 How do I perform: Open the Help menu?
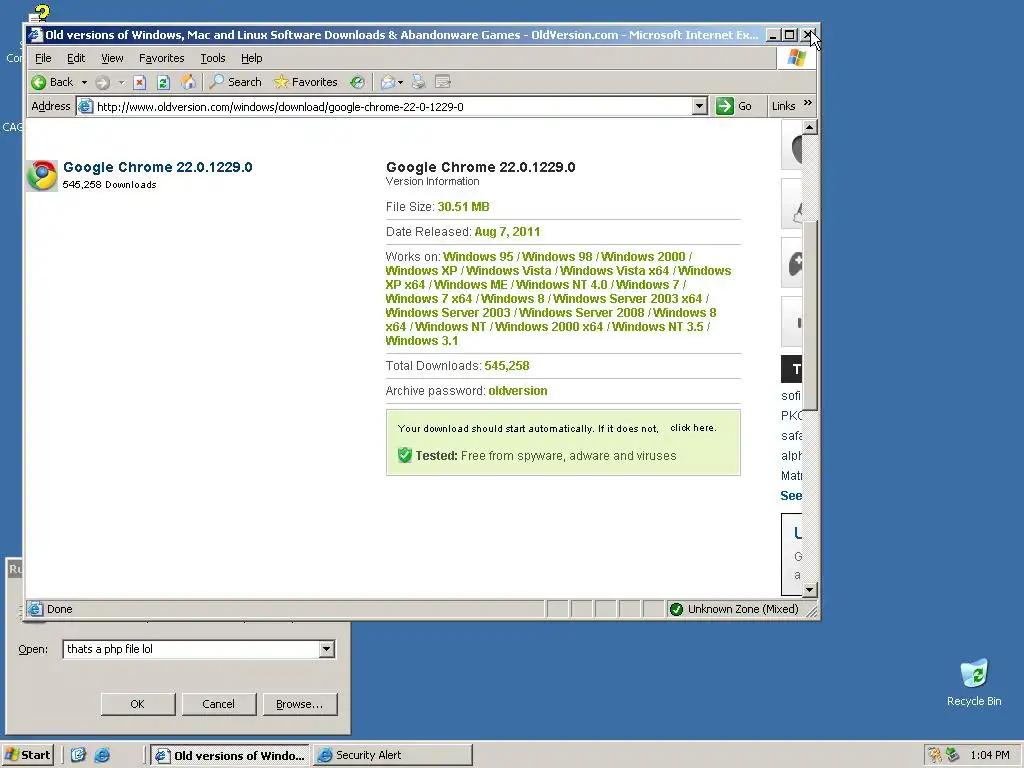(251, 58)
